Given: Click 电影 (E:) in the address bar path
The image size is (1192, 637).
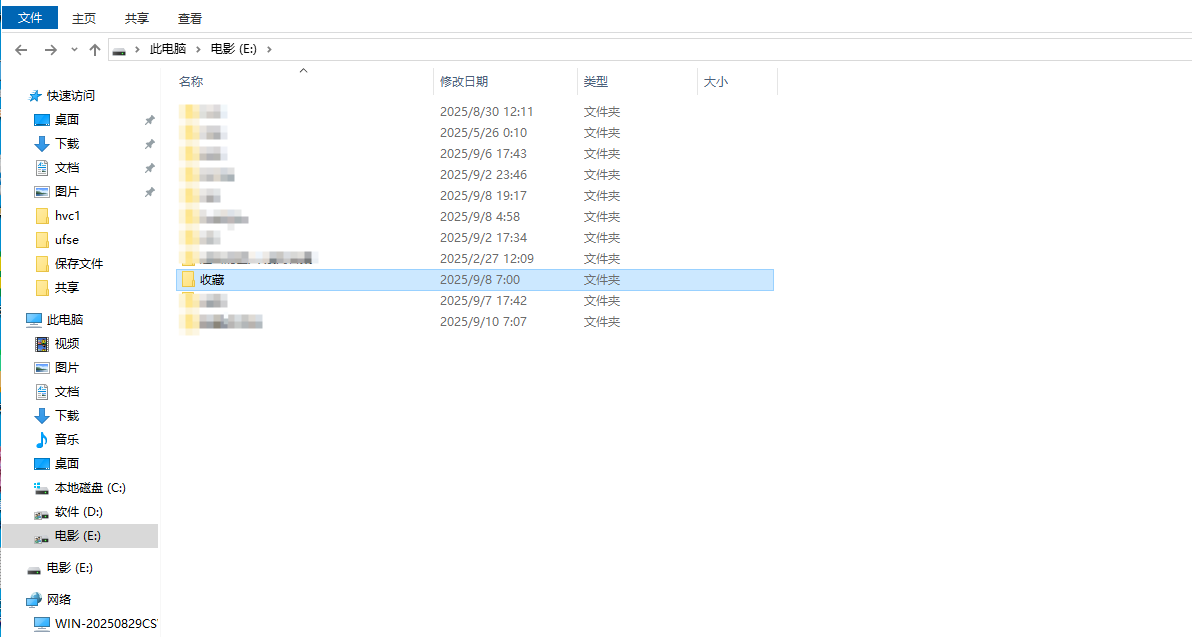Looking at the screenshot, I should (x=233, y=49).
